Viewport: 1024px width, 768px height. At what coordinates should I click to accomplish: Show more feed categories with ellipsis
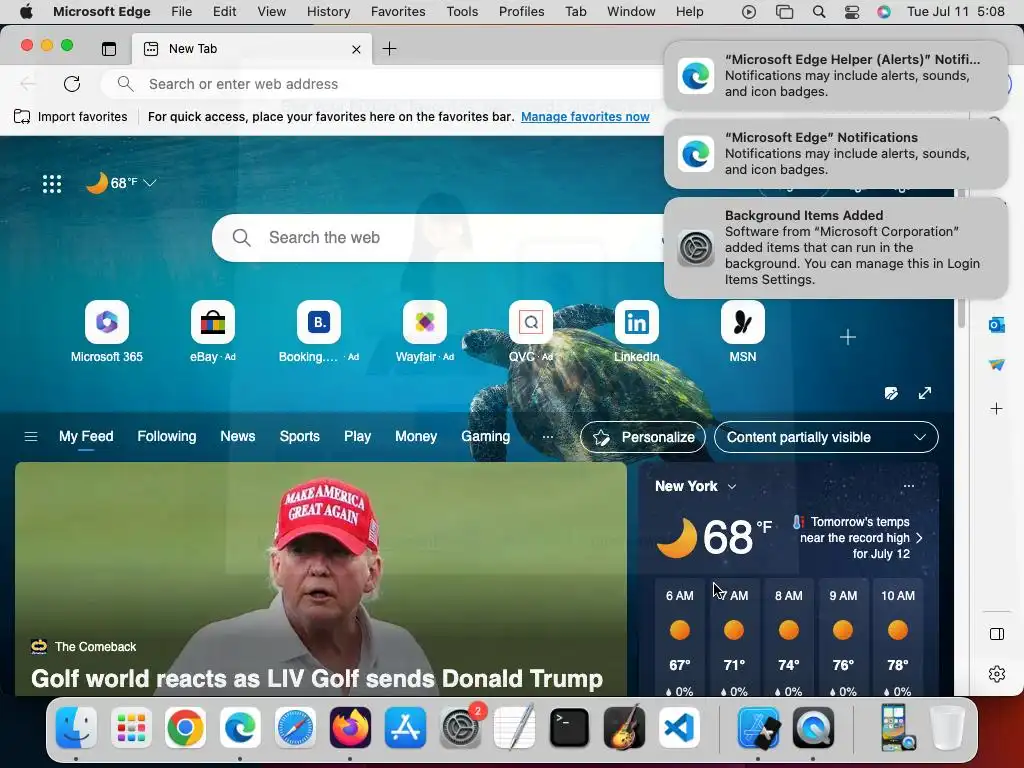pyautogui.click(x=547, y=437)
